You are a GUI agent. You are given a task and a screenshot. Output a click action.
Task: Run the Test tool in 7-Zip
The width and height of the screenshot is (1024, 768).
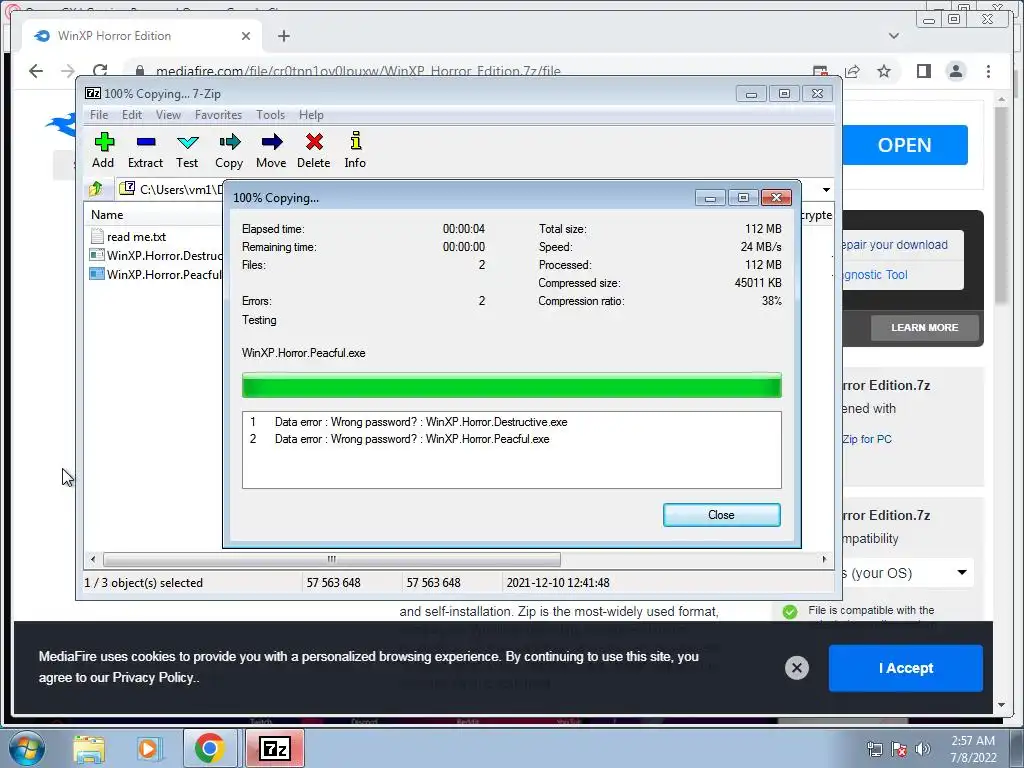[187, 151]
